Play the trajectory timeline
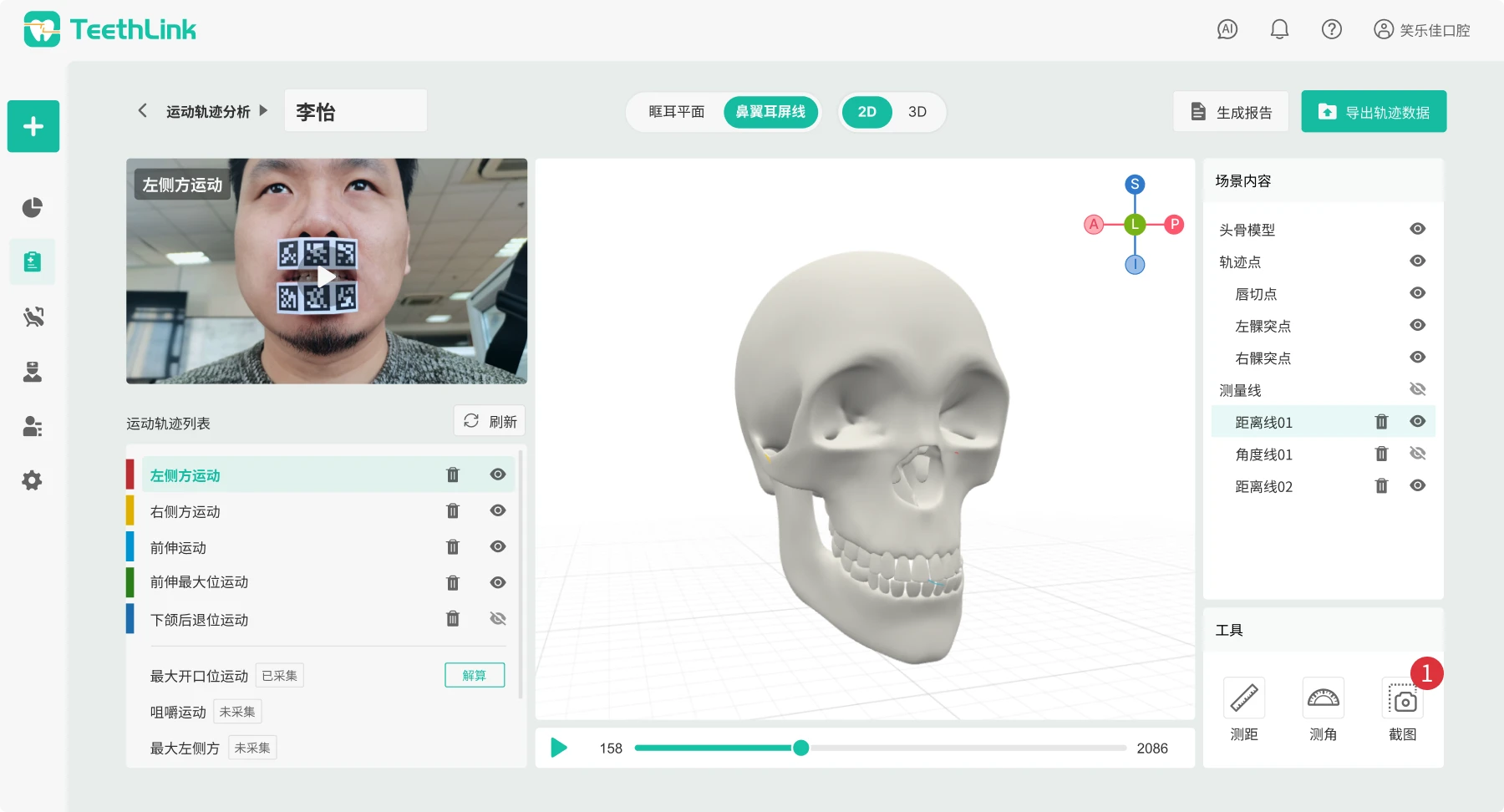The image size is (1504, 812). [559, 748]
